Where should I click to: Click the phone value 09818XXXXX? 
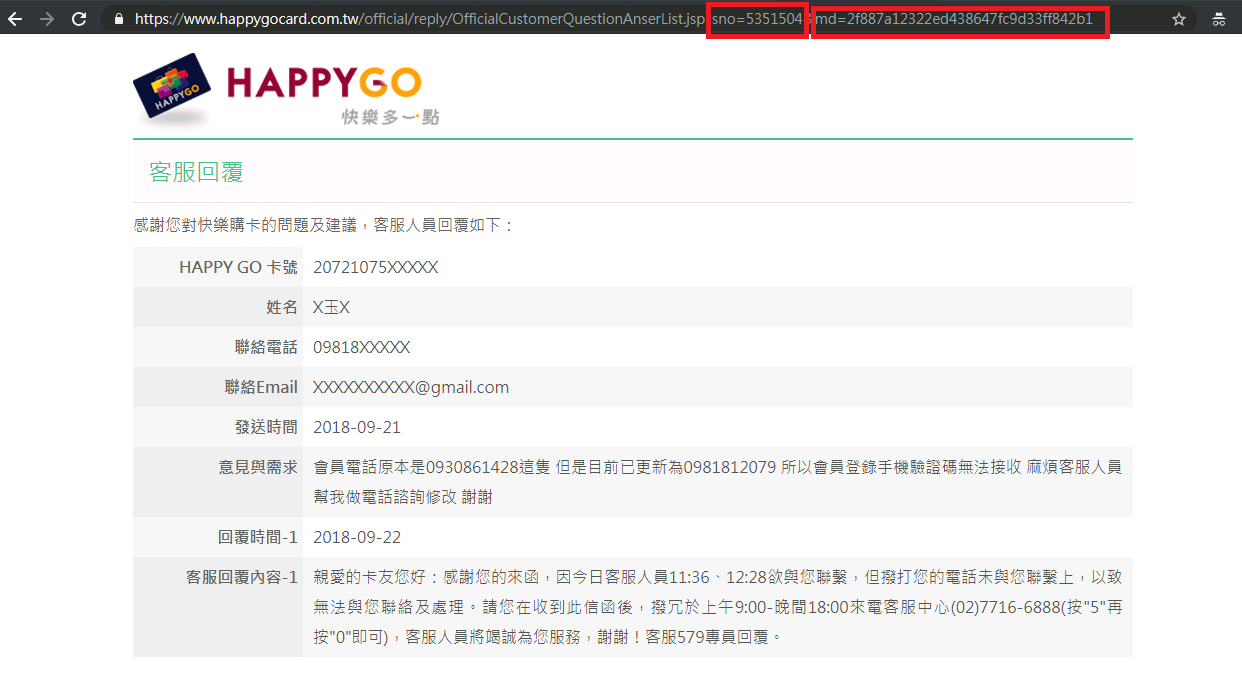pyautogui.click(x=361, y=347)
